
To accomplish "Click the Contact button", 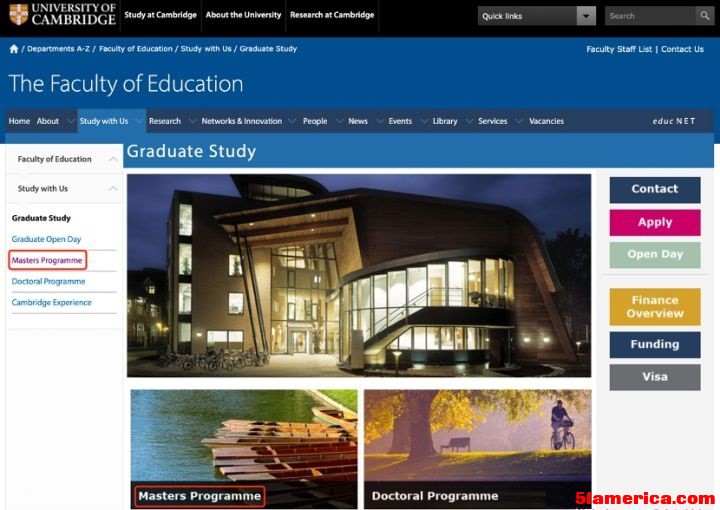I will tap(655, 190).
